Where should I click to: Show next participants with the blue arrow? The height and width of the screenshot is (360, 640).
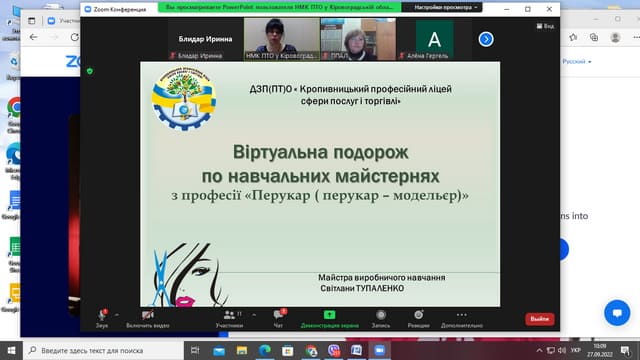pos(486,39)
